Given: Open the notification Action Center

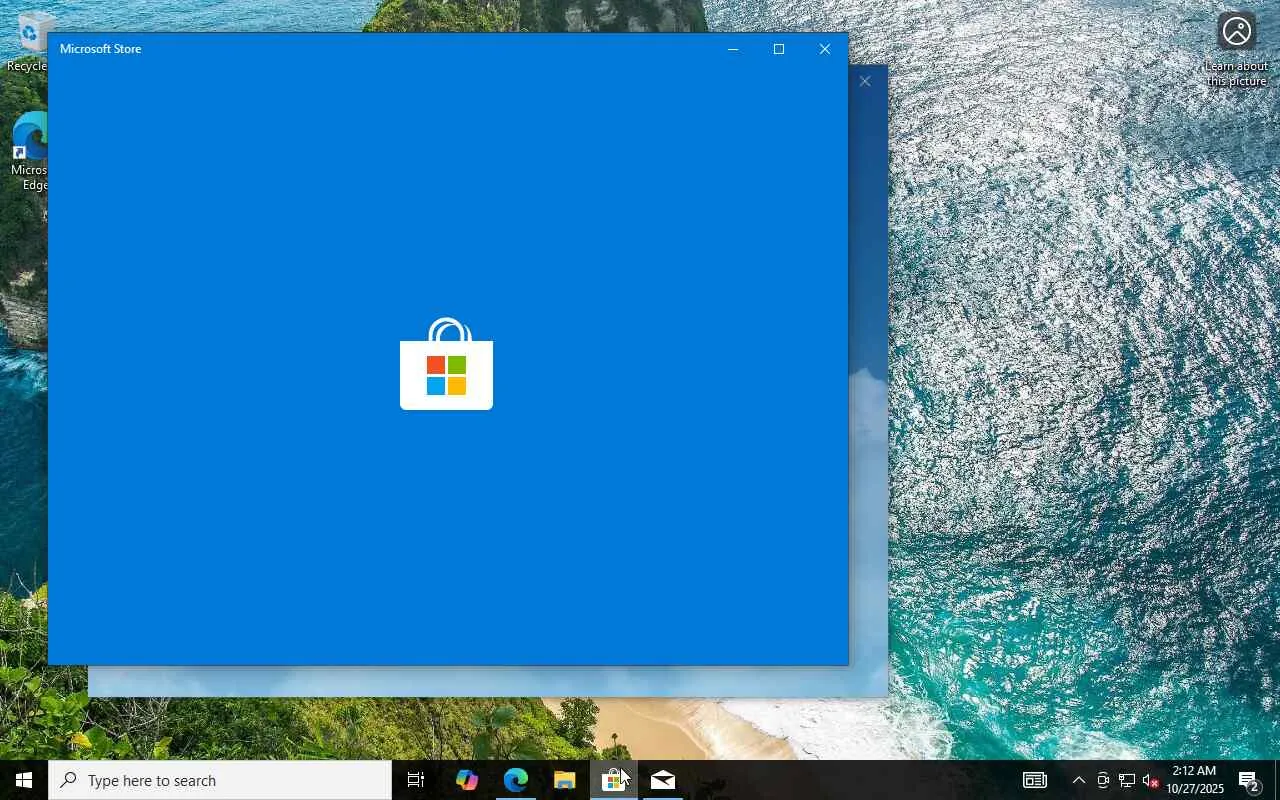Looking at the screenshot, I should tap(1249, 780).
